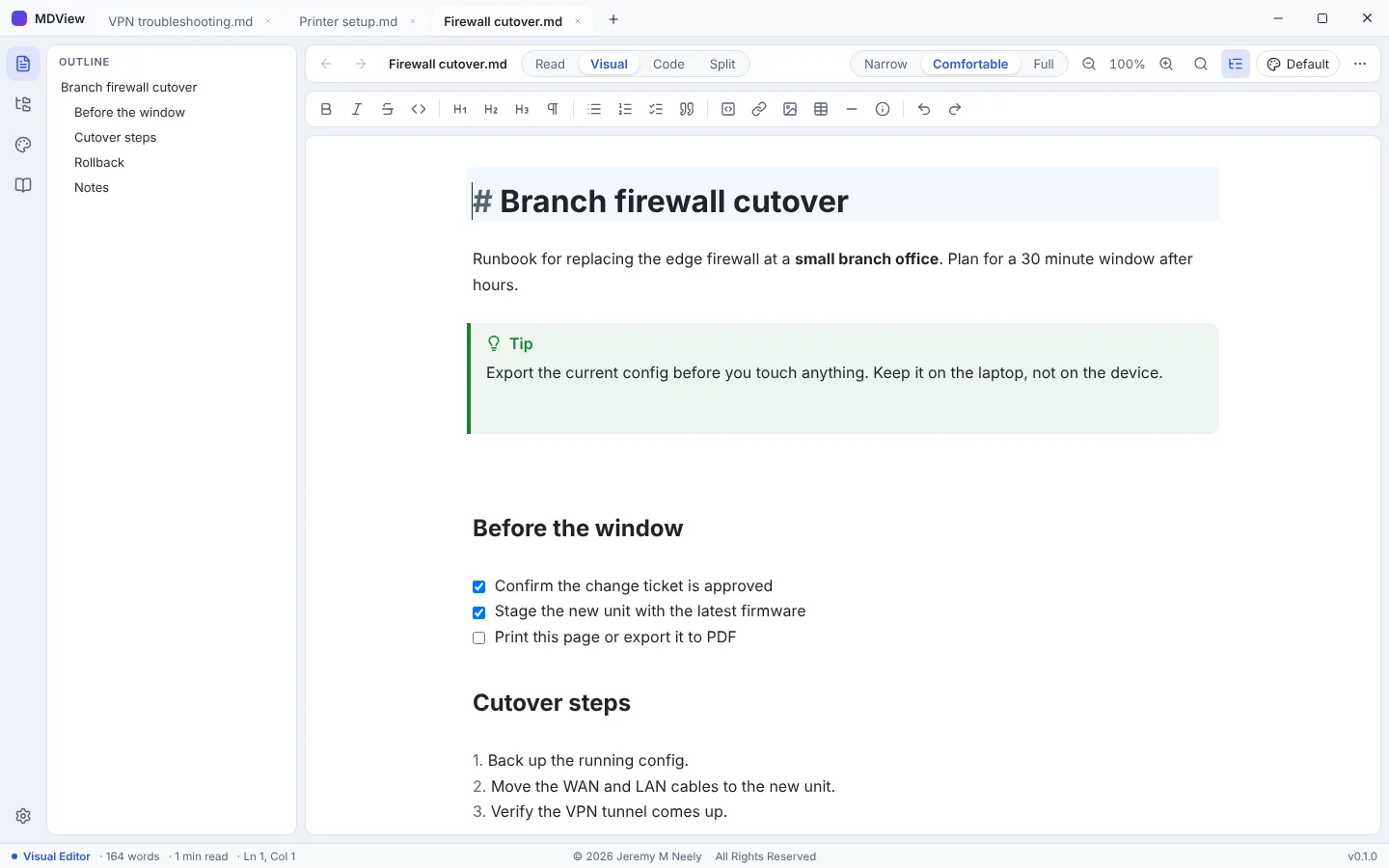The height and width of the screenshot is (868, 1389).
Task: Insert a code block
Action: pyautogui.click(x=728, y=109)
